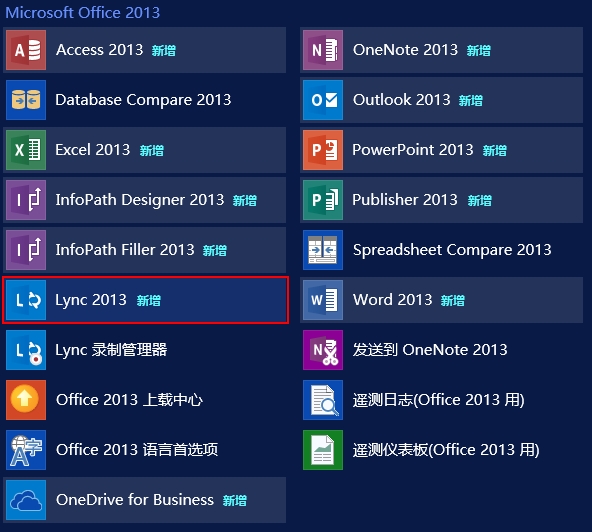Select the Lync 2013 text label
The height and width of the screenshot is (532, 592).
pos(91,300)
